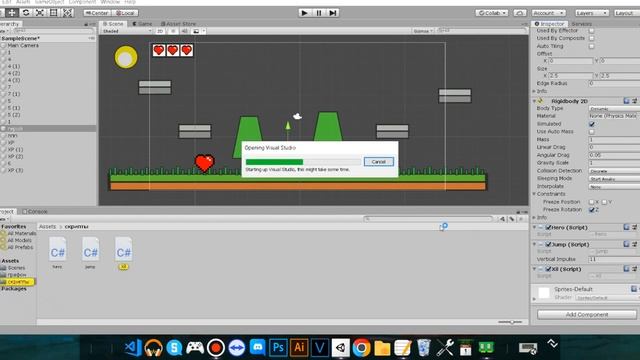Toggle Use Auto Mass checkbox

click(591, 132)
